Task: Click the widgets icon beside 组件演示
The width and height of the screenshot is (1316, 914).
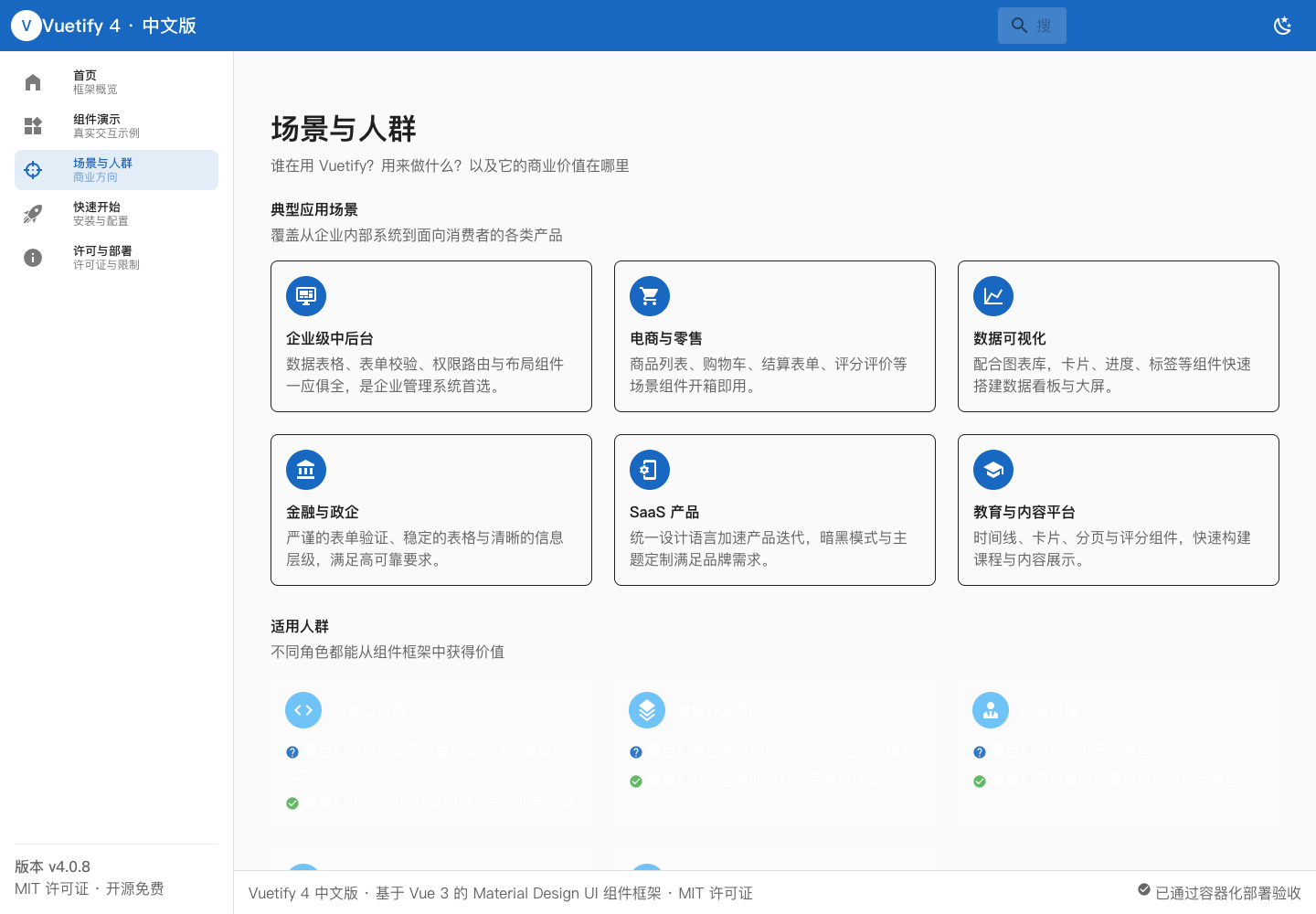Action: 33,126
